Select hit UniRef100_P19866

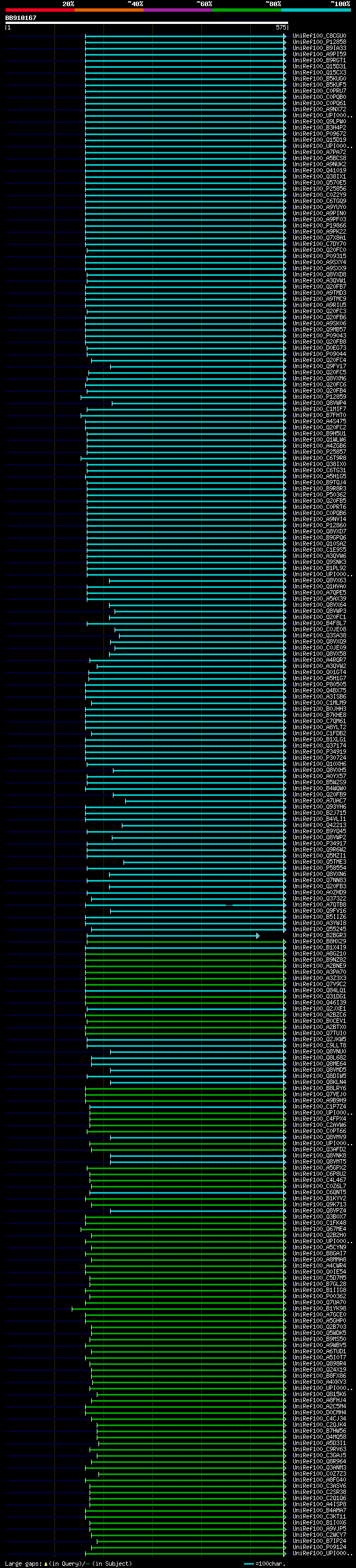point(319,225)
